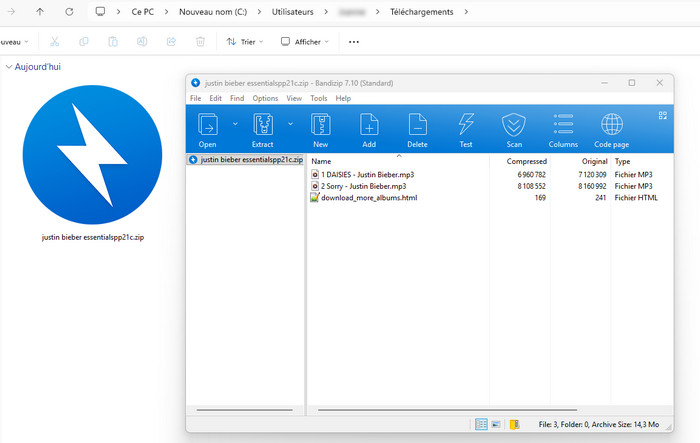The height and width of the screenshot is (443, 700).
Task: Open the Afficher view dropdown in Explorer
Action: 305,42
